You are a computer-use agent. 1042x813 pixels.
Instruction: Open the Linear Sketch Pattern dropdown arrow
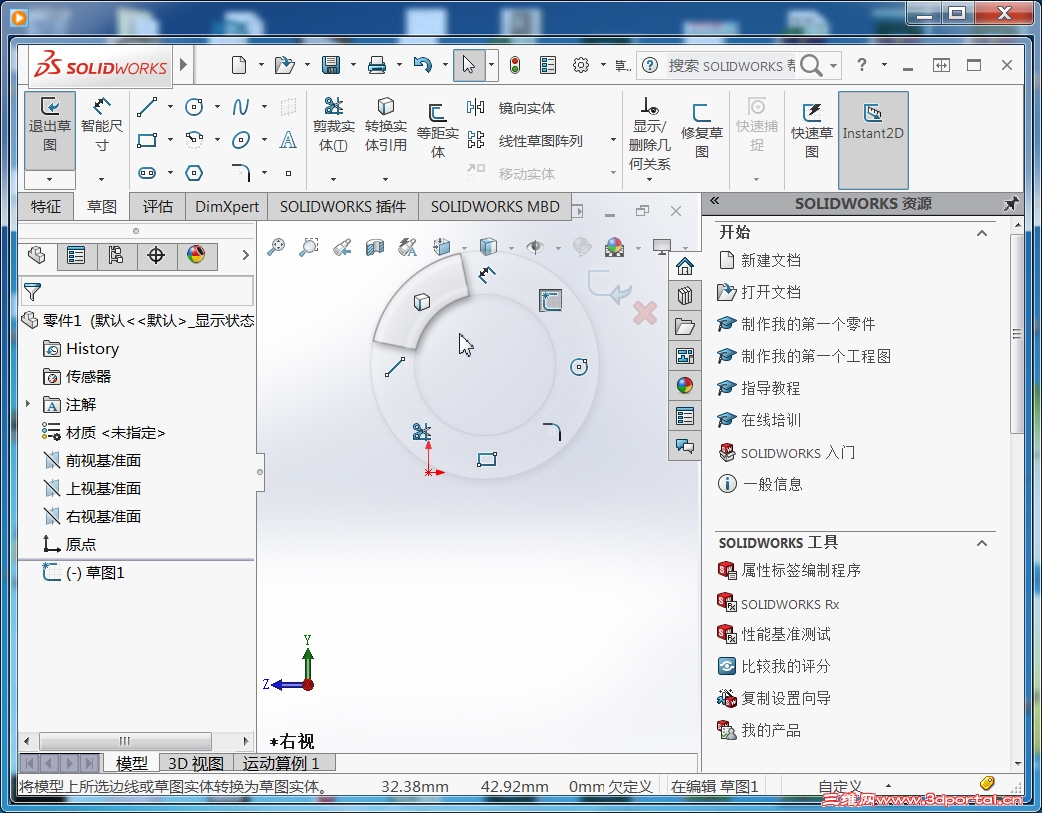pyautogui.click(x=613, y=140)
